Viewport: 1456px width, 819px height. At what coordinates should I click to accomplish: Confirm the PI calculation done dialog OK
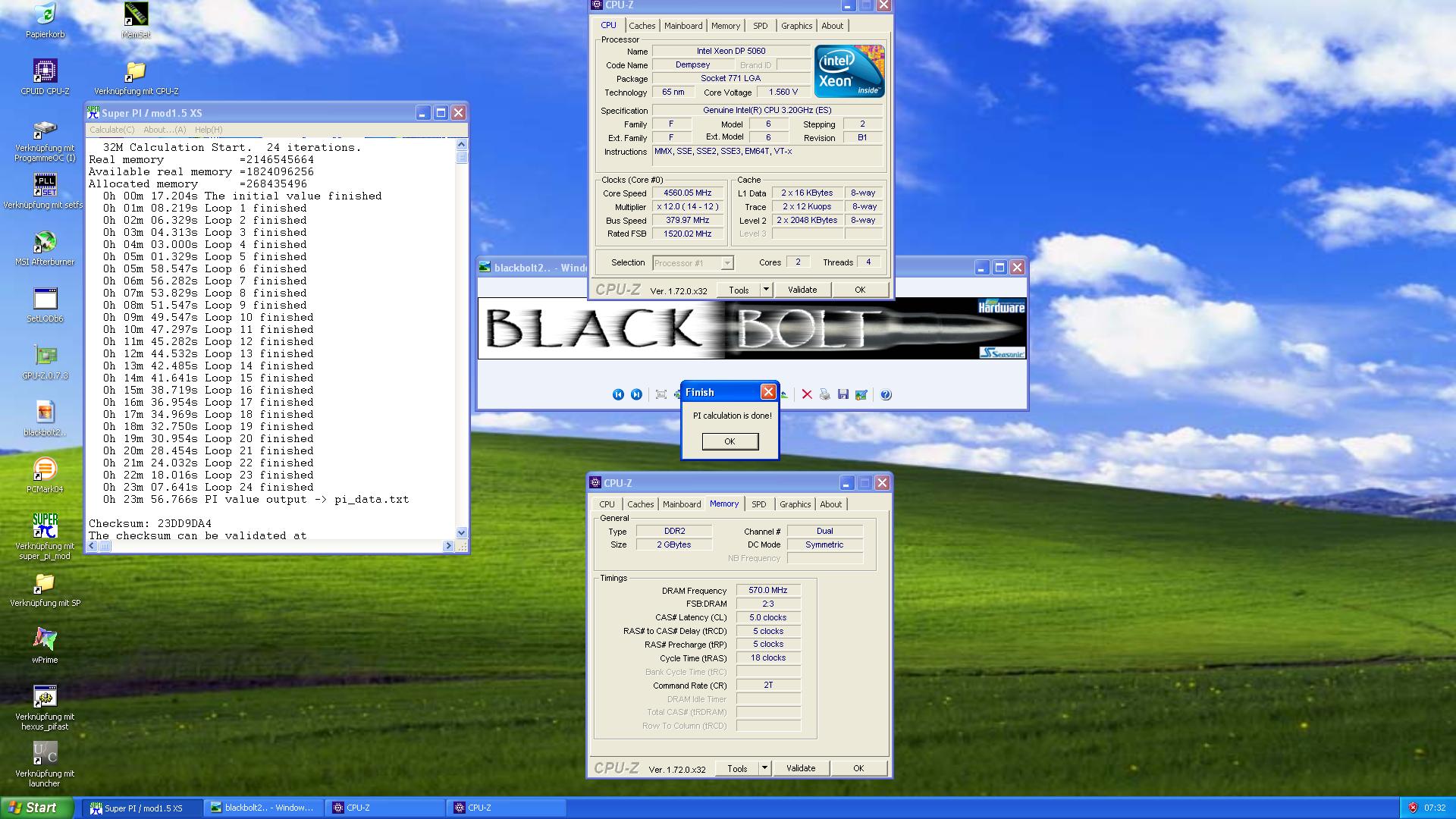[730, 441]
